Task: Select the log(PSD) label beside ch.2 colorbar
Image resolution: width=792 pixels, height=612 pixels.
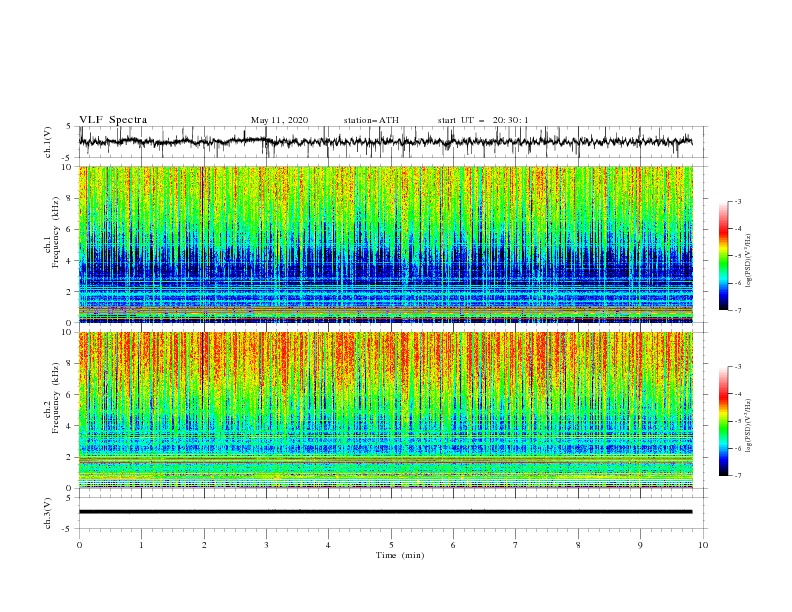Action: tap(748, 425)
